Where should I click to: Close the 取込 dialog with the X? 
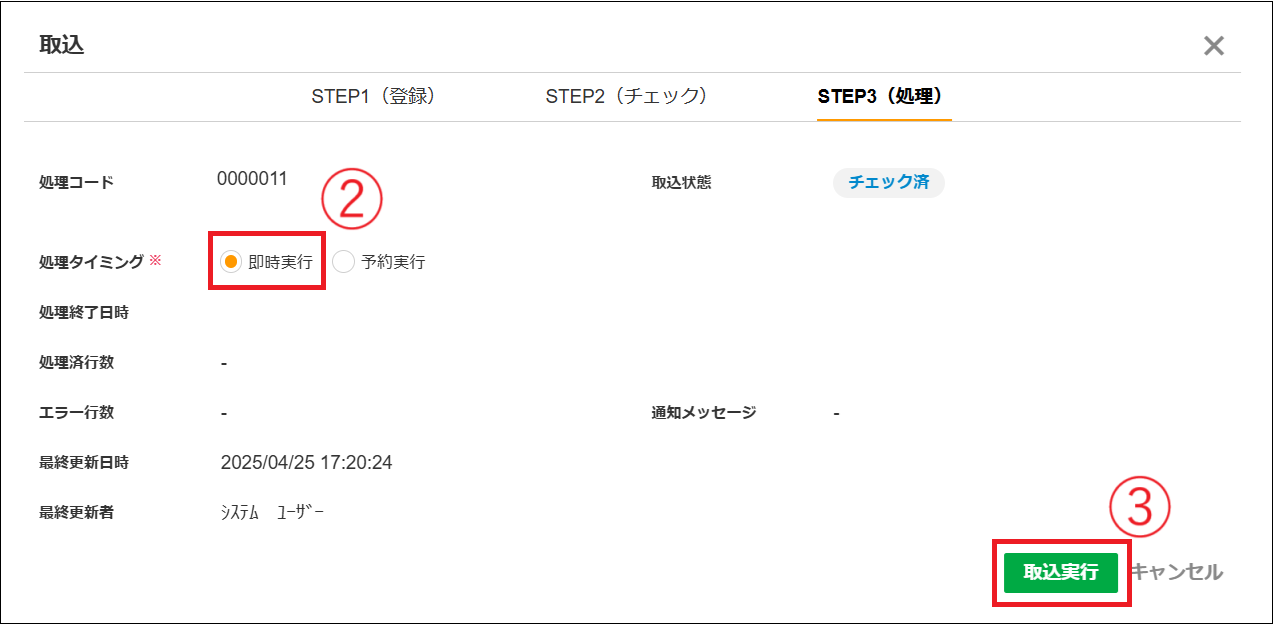pos(1213,46)
